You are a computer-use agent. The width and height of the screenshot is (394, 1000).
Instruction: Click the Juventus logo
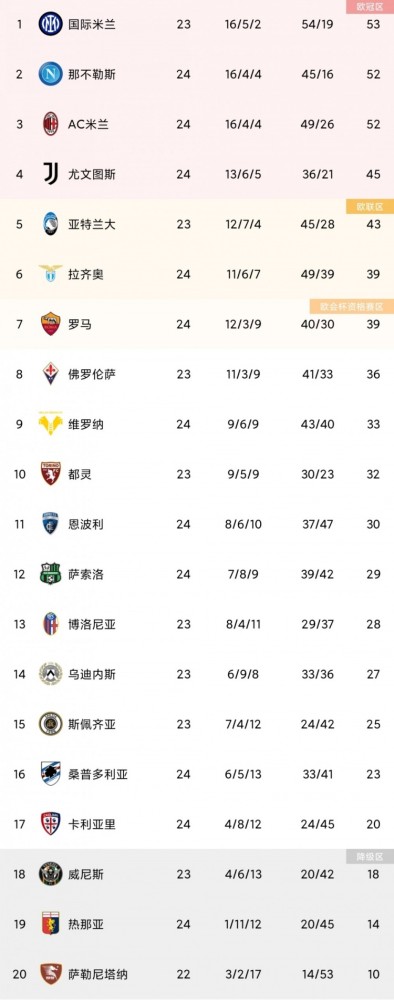click(50, 174)
